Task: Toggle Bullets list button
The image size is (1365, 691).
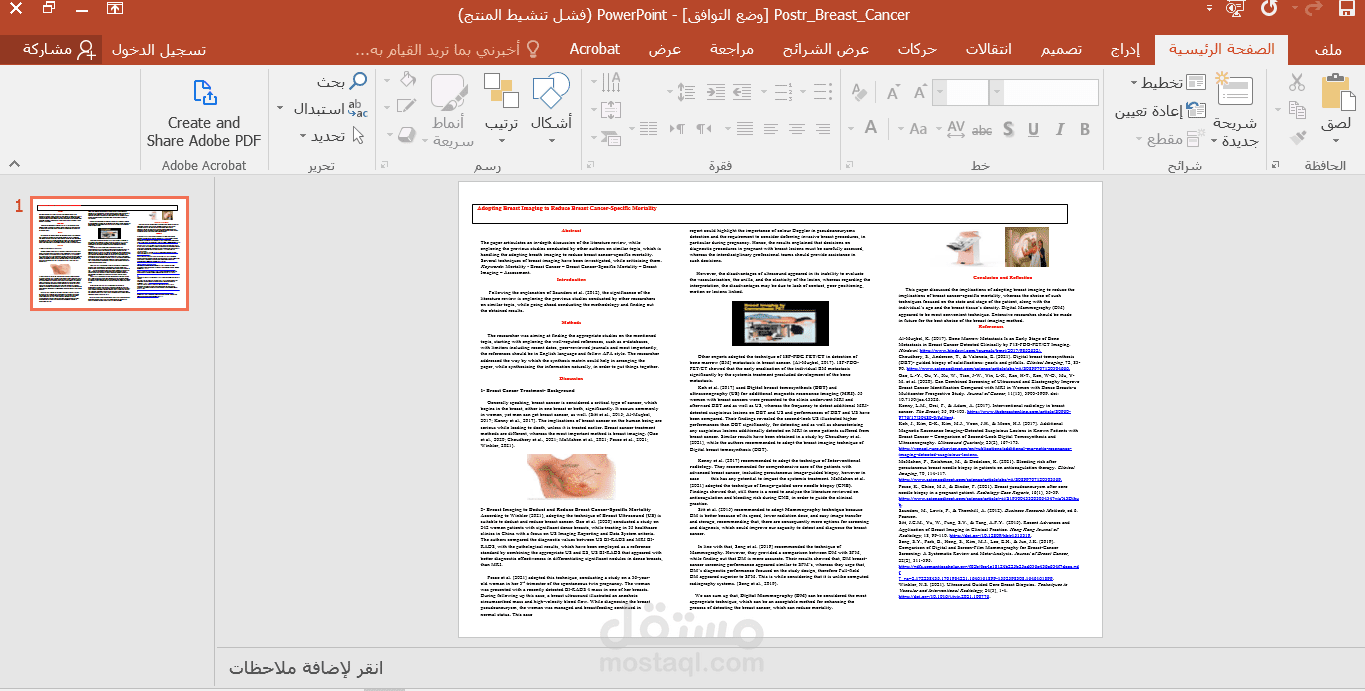Action: 823,91
